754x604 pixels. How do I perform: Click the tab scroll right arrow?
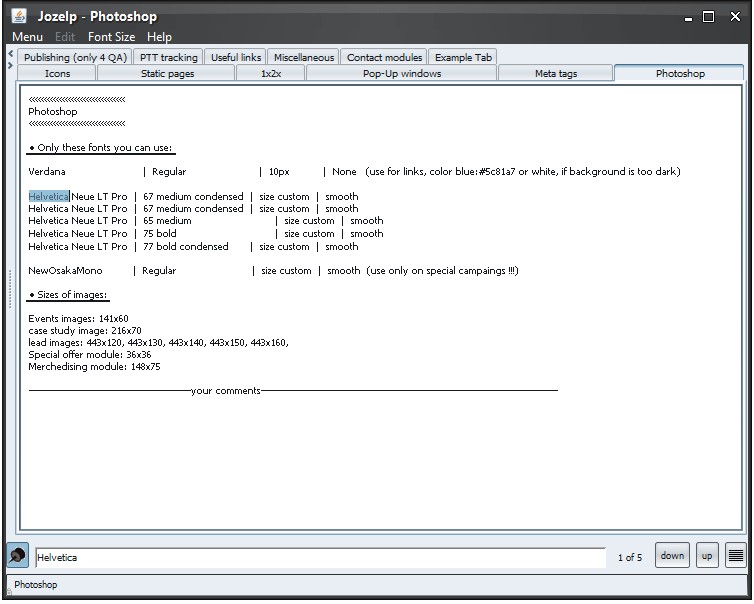pyautogui.click(x=11, y=64)
